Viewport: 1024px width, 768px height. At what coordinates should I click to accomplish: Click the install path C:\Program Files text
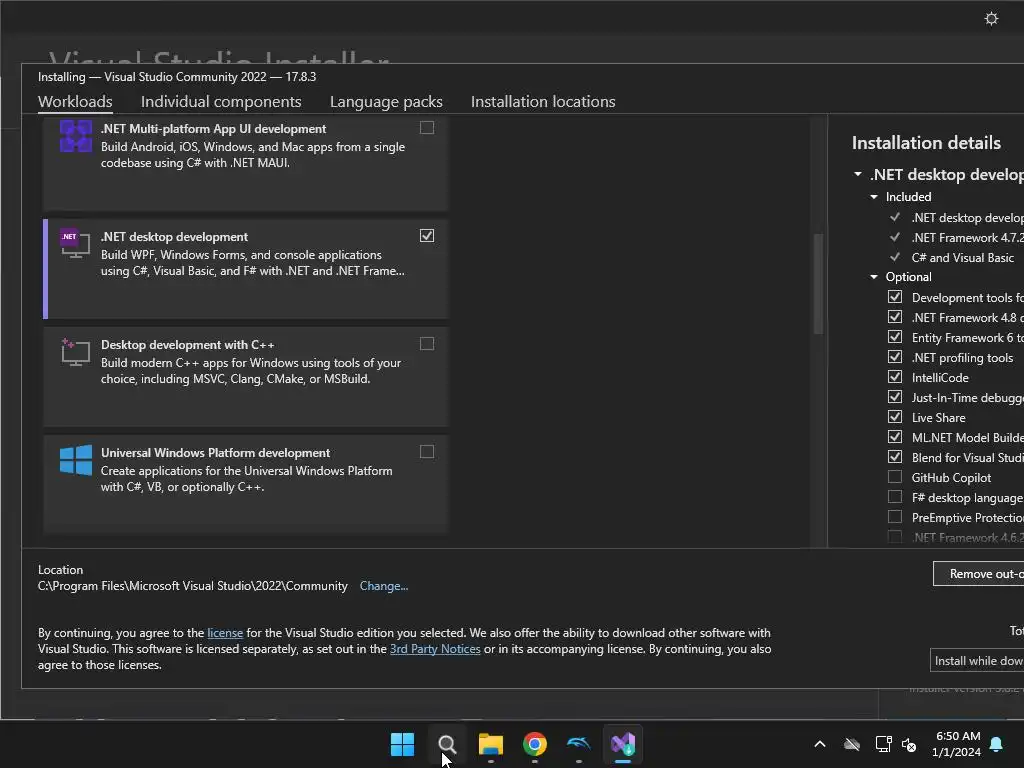[x=193, y=586]
